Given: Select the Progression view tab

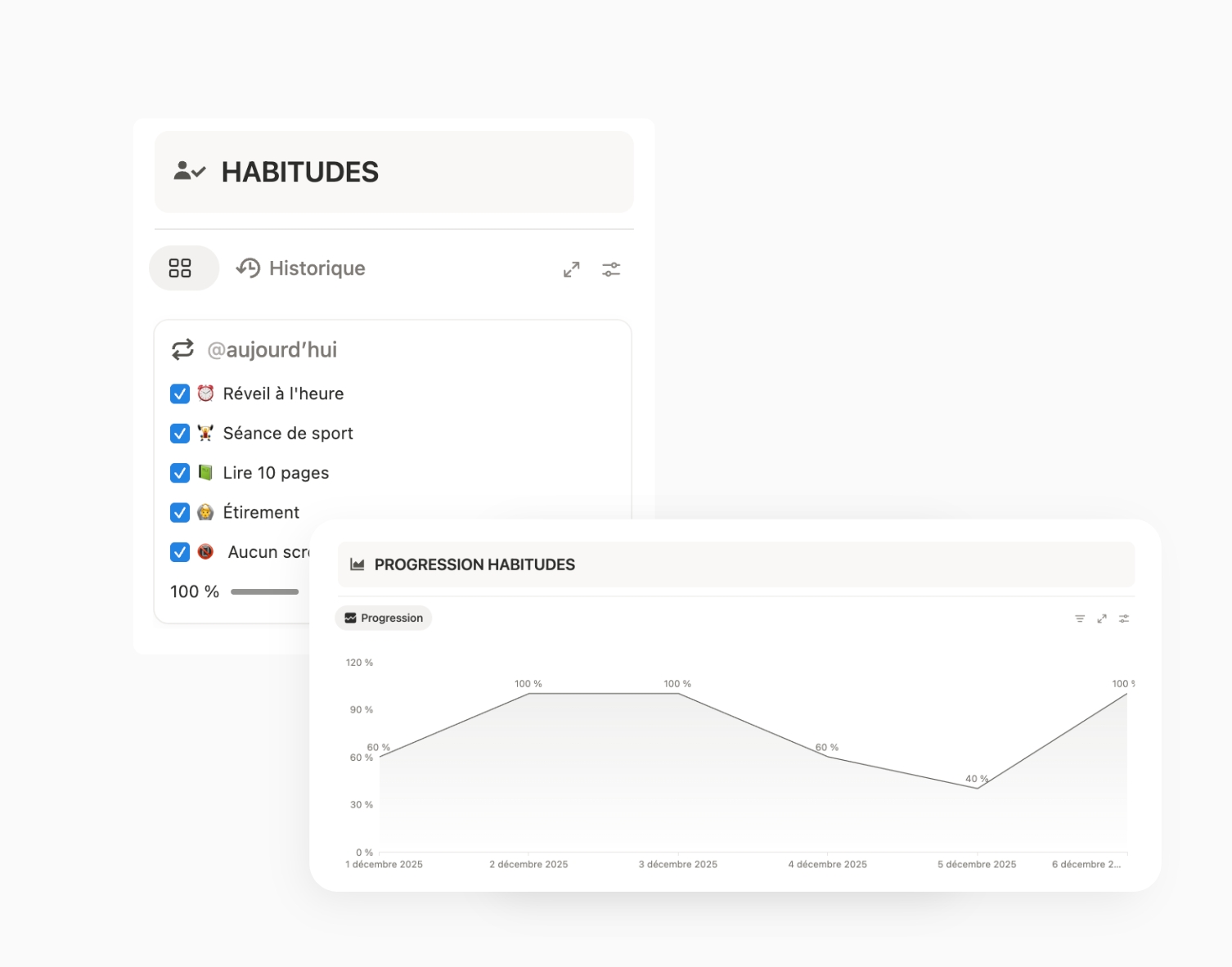Looking at the screenshot, I should pyautogui.click(x=383, y=618).
